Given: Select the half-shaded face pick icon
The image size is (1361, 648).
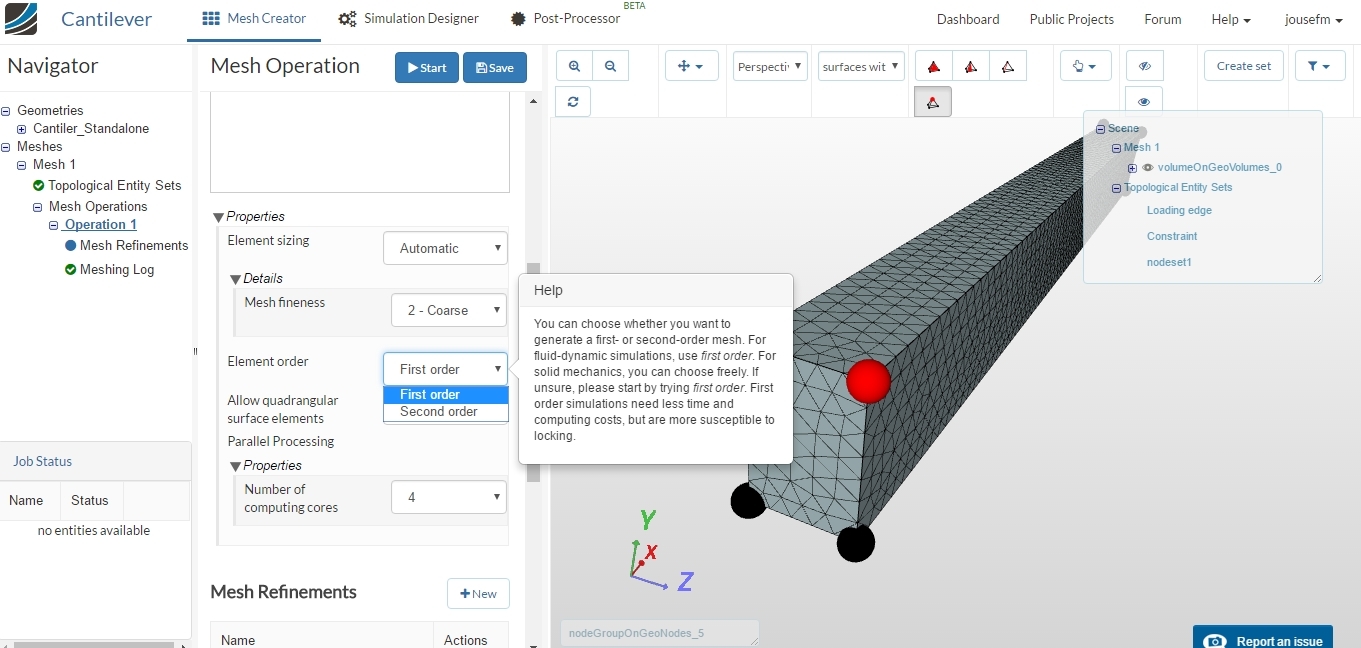Looking at the screenshot, I should point(971,67).
